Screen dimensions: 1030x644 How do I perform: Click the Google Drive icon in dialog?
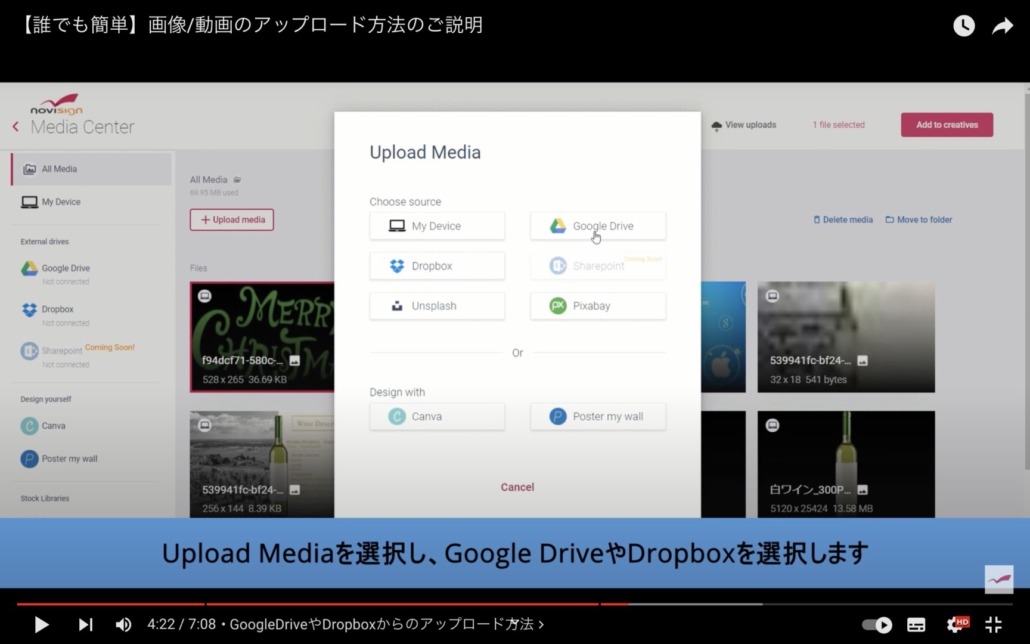(558, 226)
